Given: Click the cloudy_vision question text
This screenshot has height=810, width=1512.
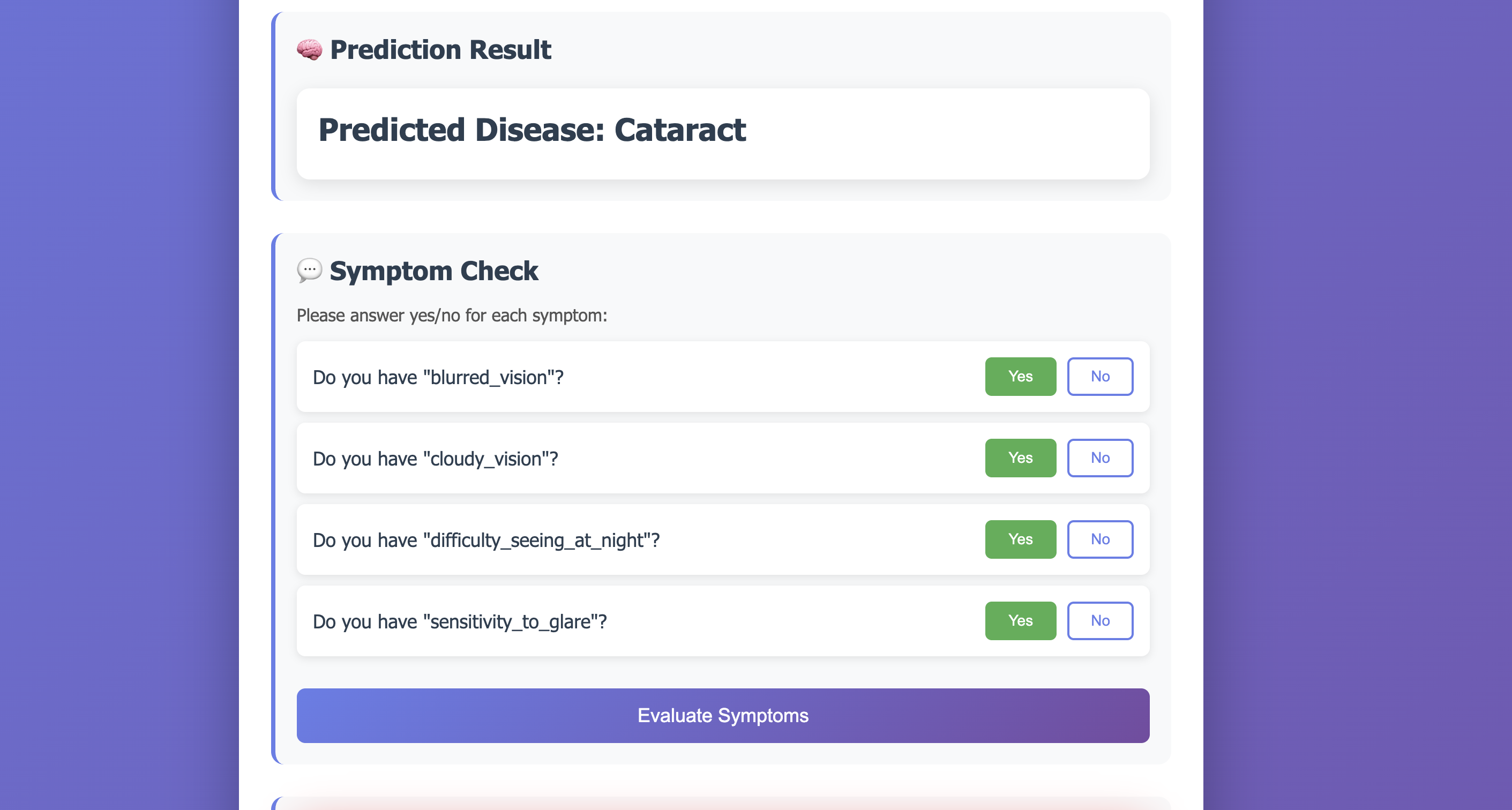Looking at the screenshot, I should click(435, 459).
